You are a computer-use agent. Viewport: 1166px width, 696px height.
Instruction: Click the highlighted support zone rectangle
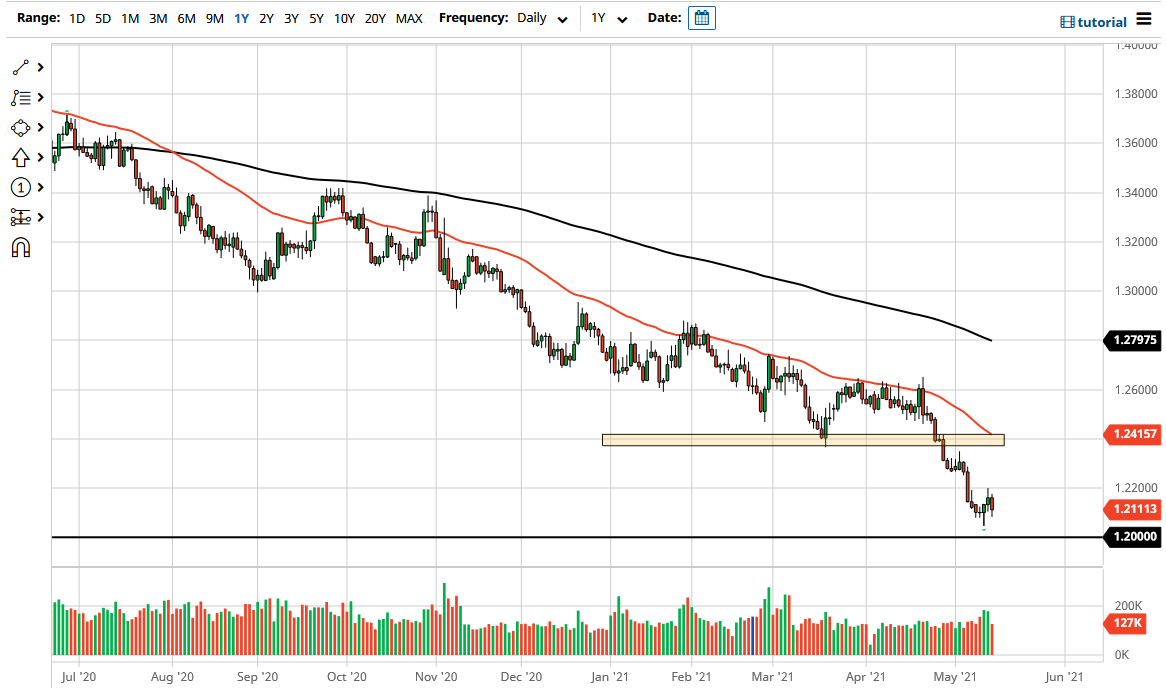click(800, 439)
